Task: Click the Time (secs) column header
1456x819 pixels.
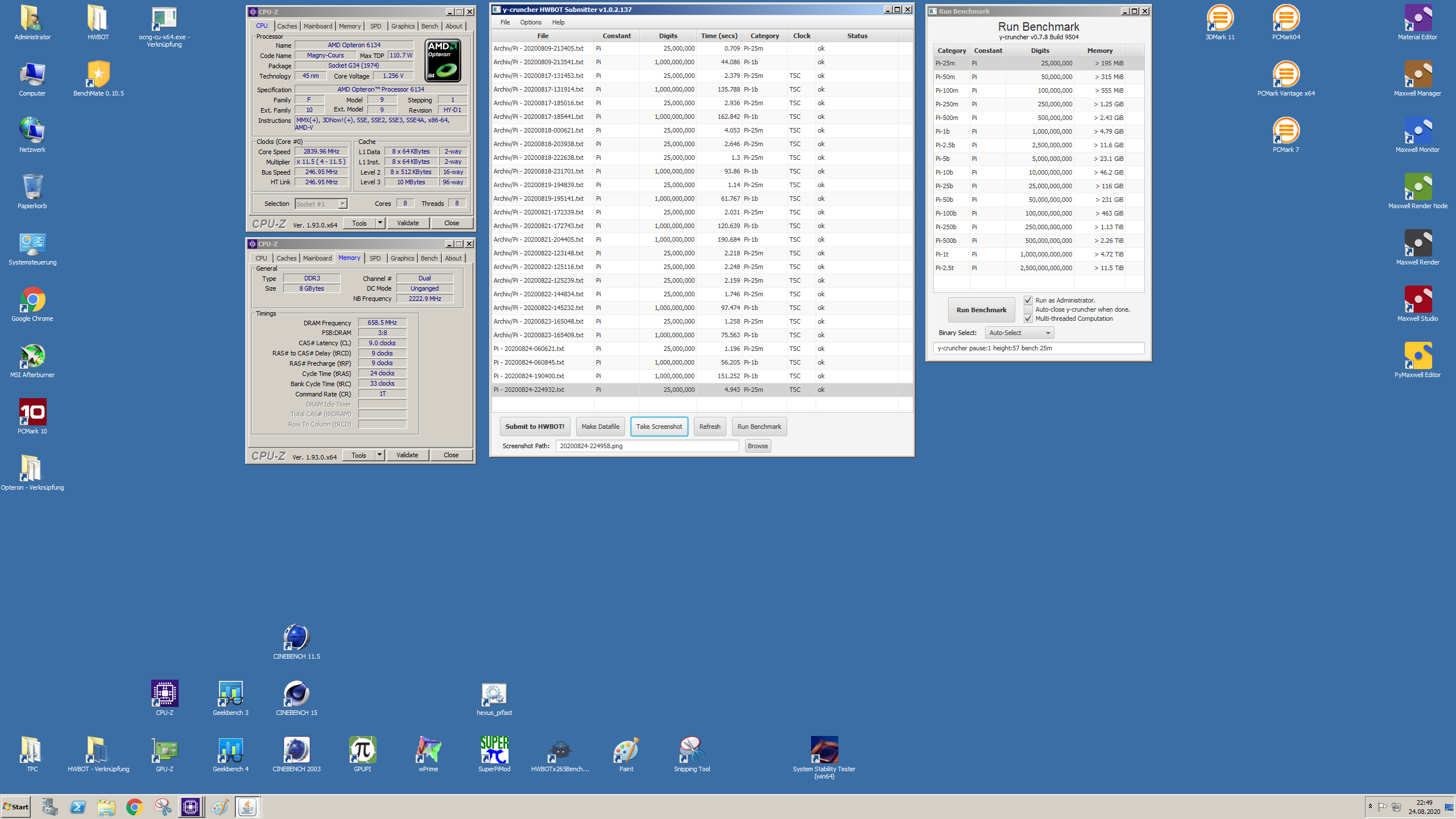Action: (719, 36)
